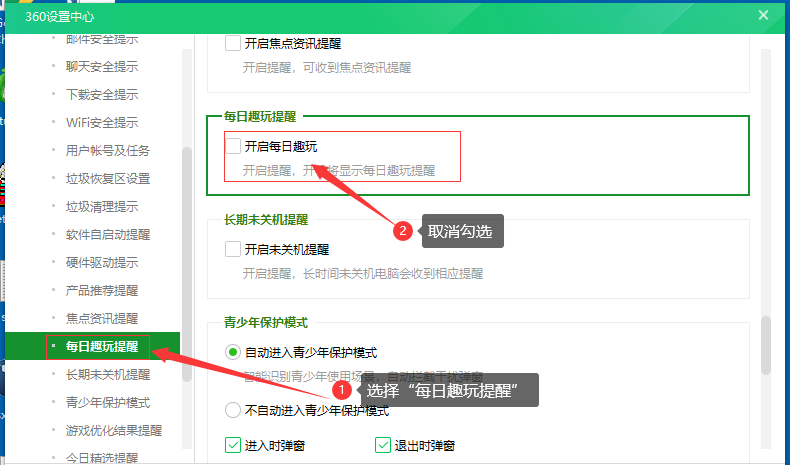Select 自动进入青少年保护模式 radio button
This screenshot has width=790, height=465.
(x=233, y=352)
